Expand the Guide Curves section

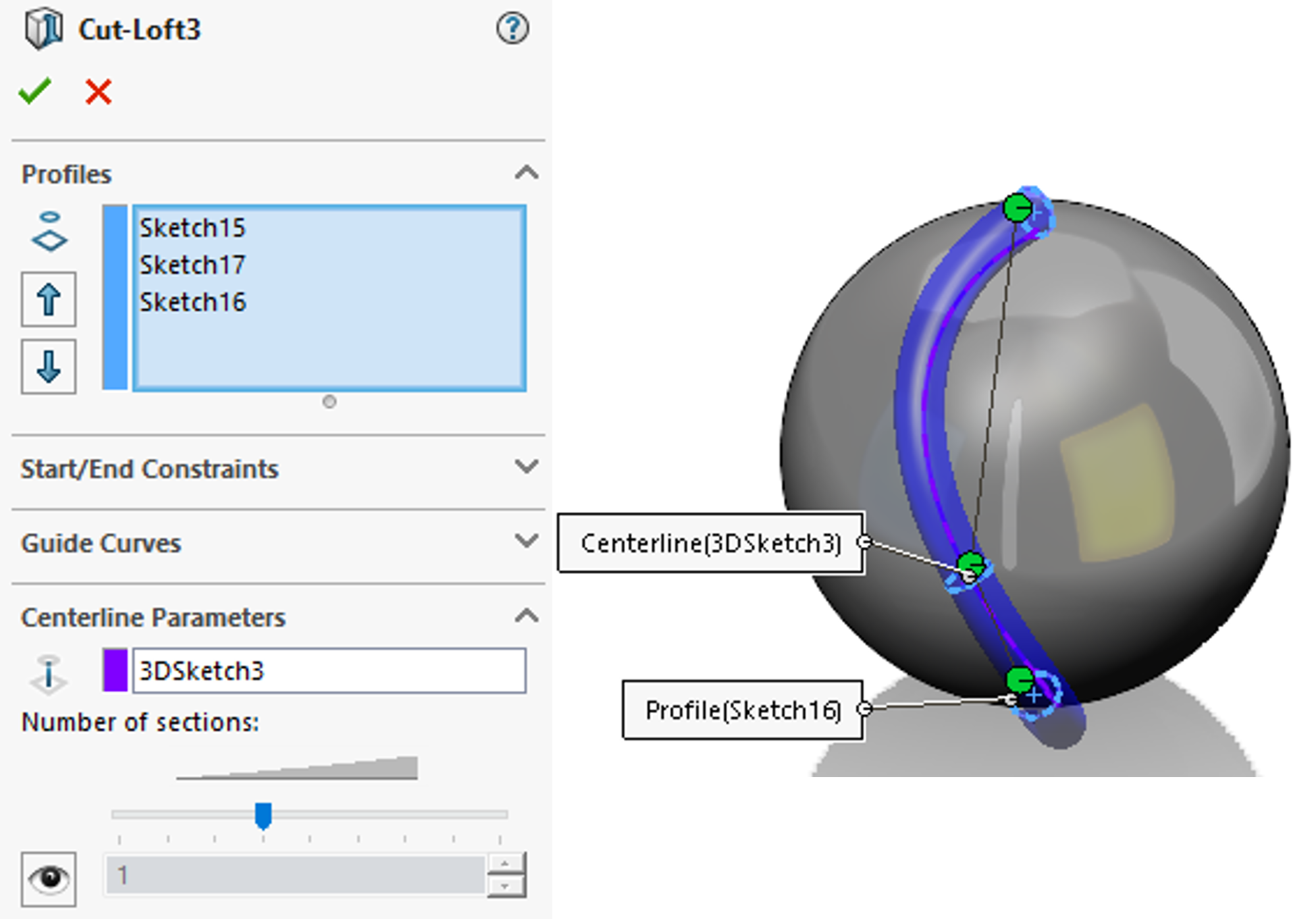(526, 542)
